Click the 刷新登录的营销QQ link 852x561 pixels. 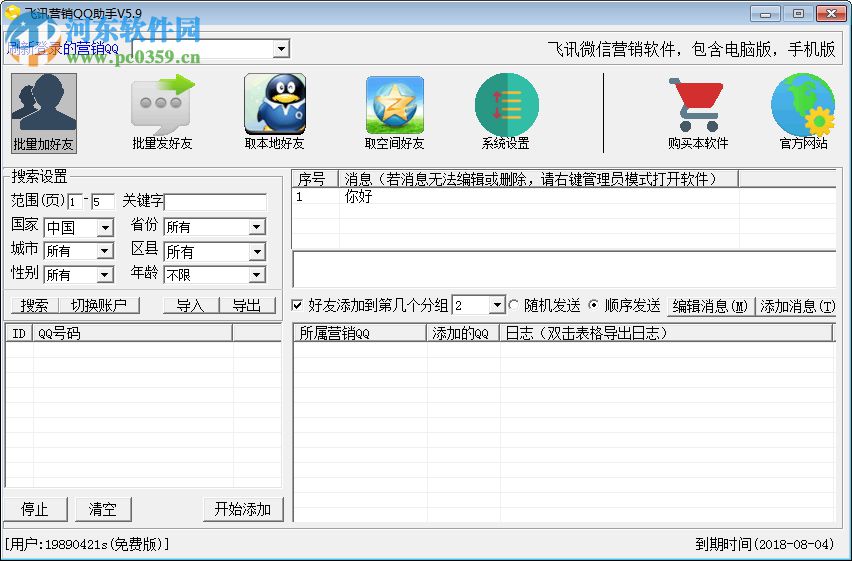62,48
